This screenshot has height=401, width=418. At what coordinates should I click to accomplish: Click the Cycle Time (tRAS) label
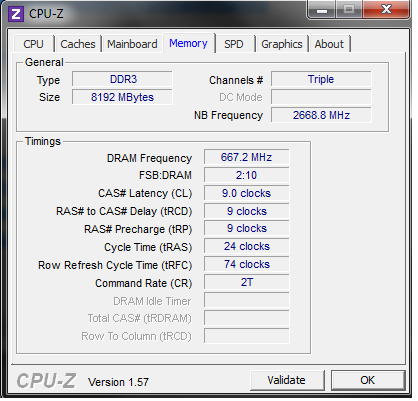tap(148, 247)
